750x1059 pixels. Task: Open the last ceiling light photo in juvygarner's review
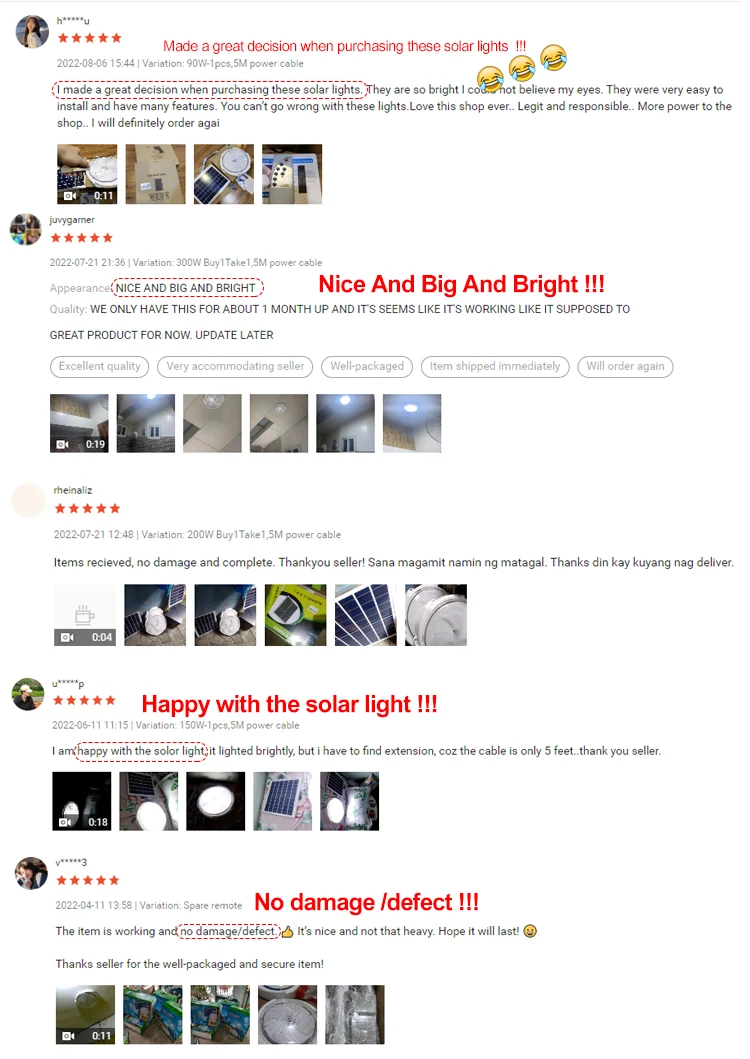412,423
